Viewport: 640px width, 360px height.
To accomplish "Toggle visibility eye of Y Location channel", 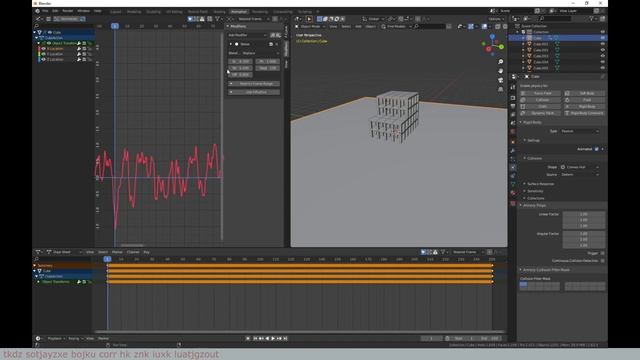I will coord(44,54).
